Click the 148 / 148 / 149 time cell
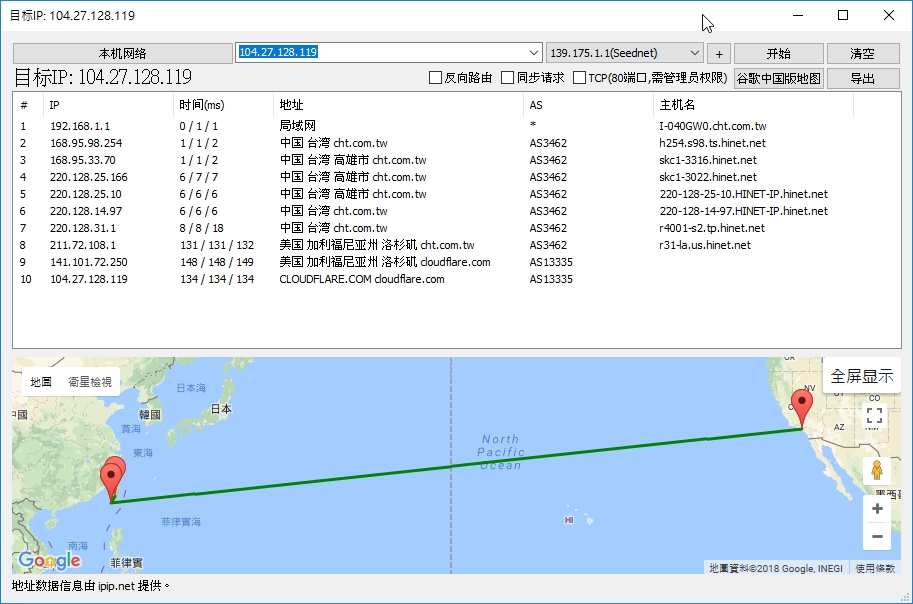 (x=217, y=262)
